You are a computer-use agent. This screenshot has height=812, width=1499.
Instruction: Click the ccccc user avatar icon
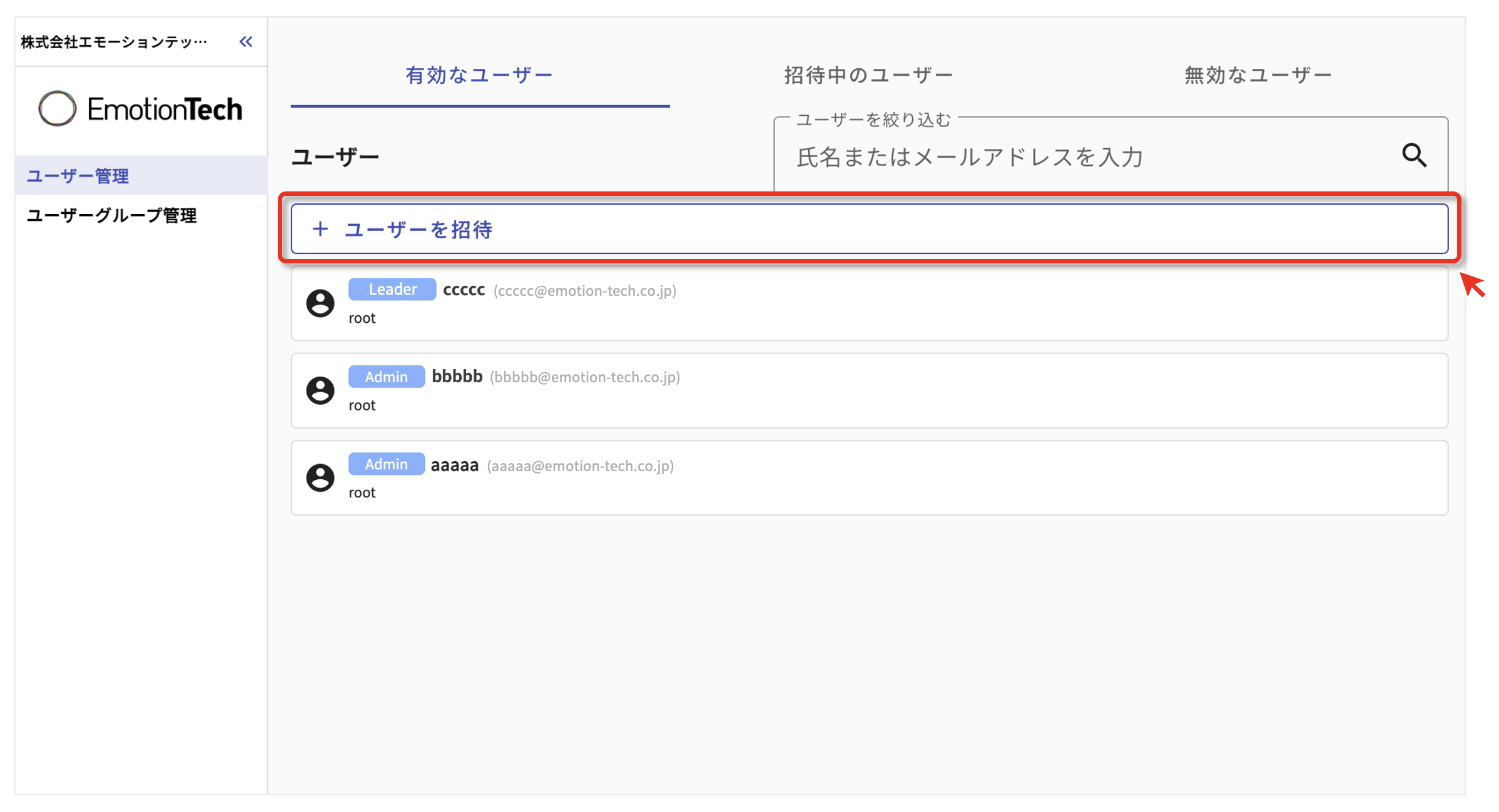[320, 303]
